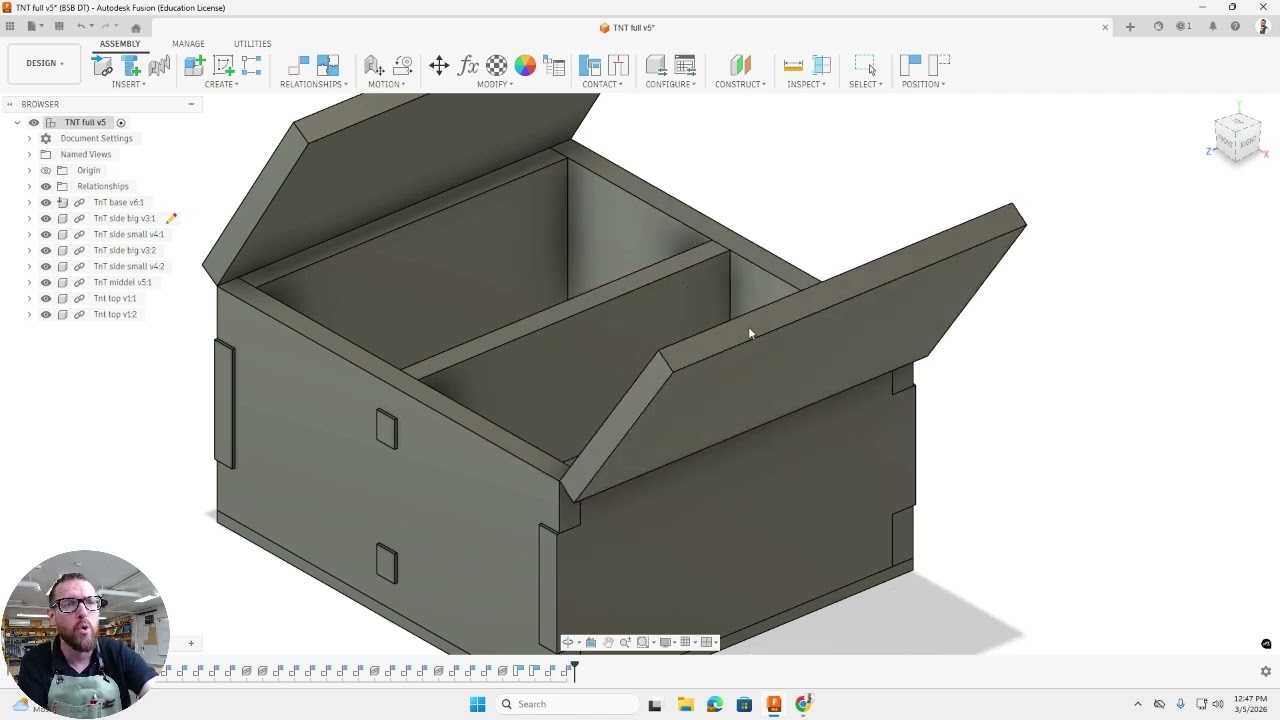This screenshot has height=720, width=1280.
Task: Collapse the TNT full v5 root node
Action: click(17, 122)
